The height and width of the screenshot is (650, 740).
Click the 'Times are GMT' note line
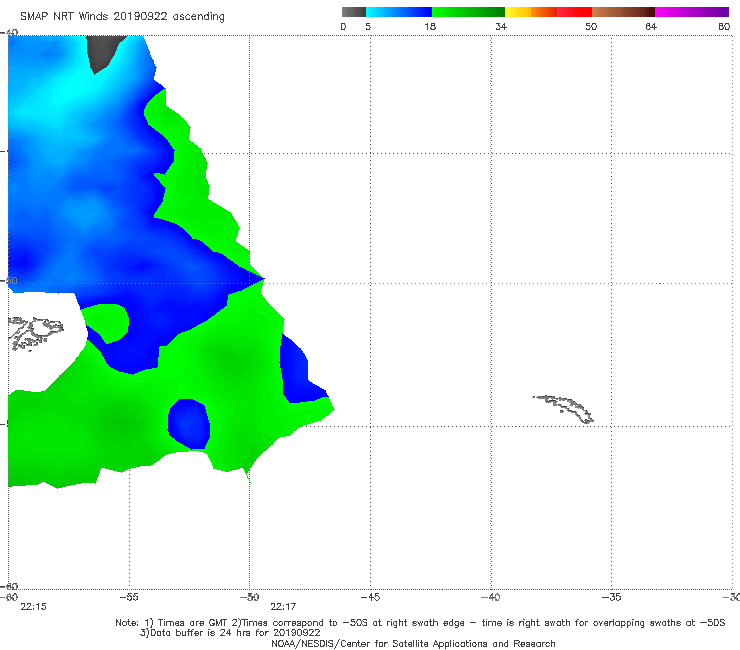click(x=420, y=623)
